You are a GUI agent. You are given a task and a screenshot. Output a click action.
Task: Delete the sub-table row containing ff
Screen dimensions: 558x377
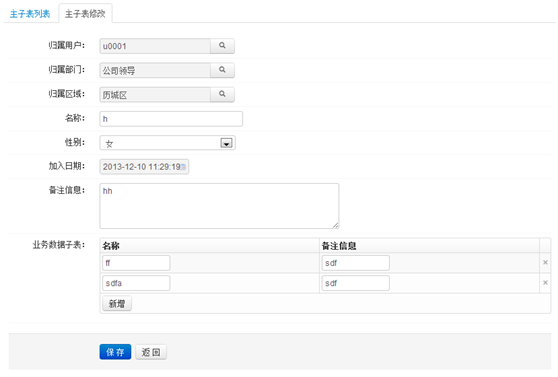pos(545,262)
